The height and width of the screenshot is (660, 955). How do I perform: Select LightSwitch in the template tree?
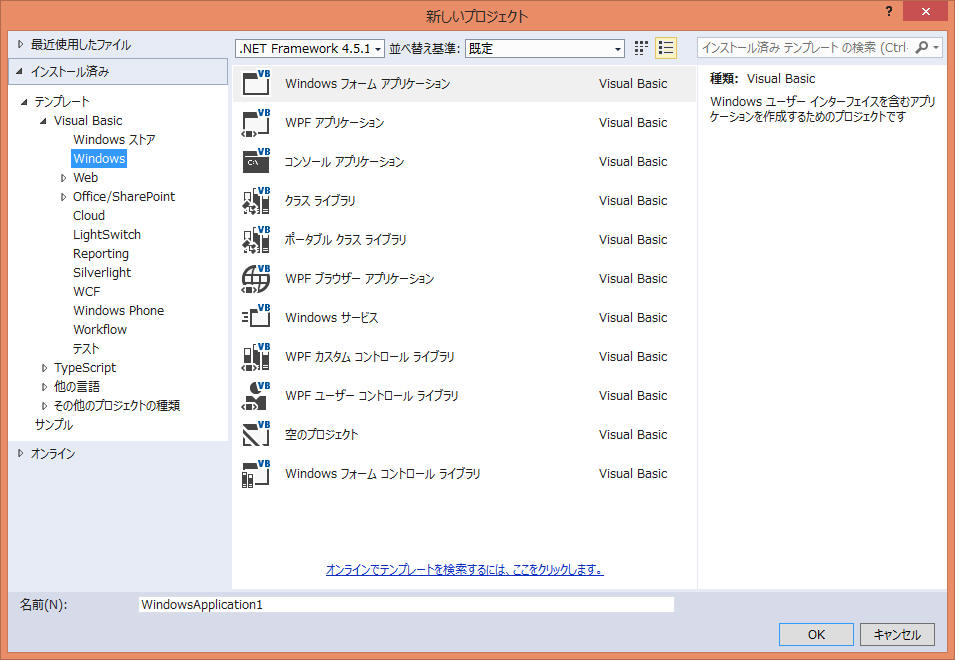(107, 234)
